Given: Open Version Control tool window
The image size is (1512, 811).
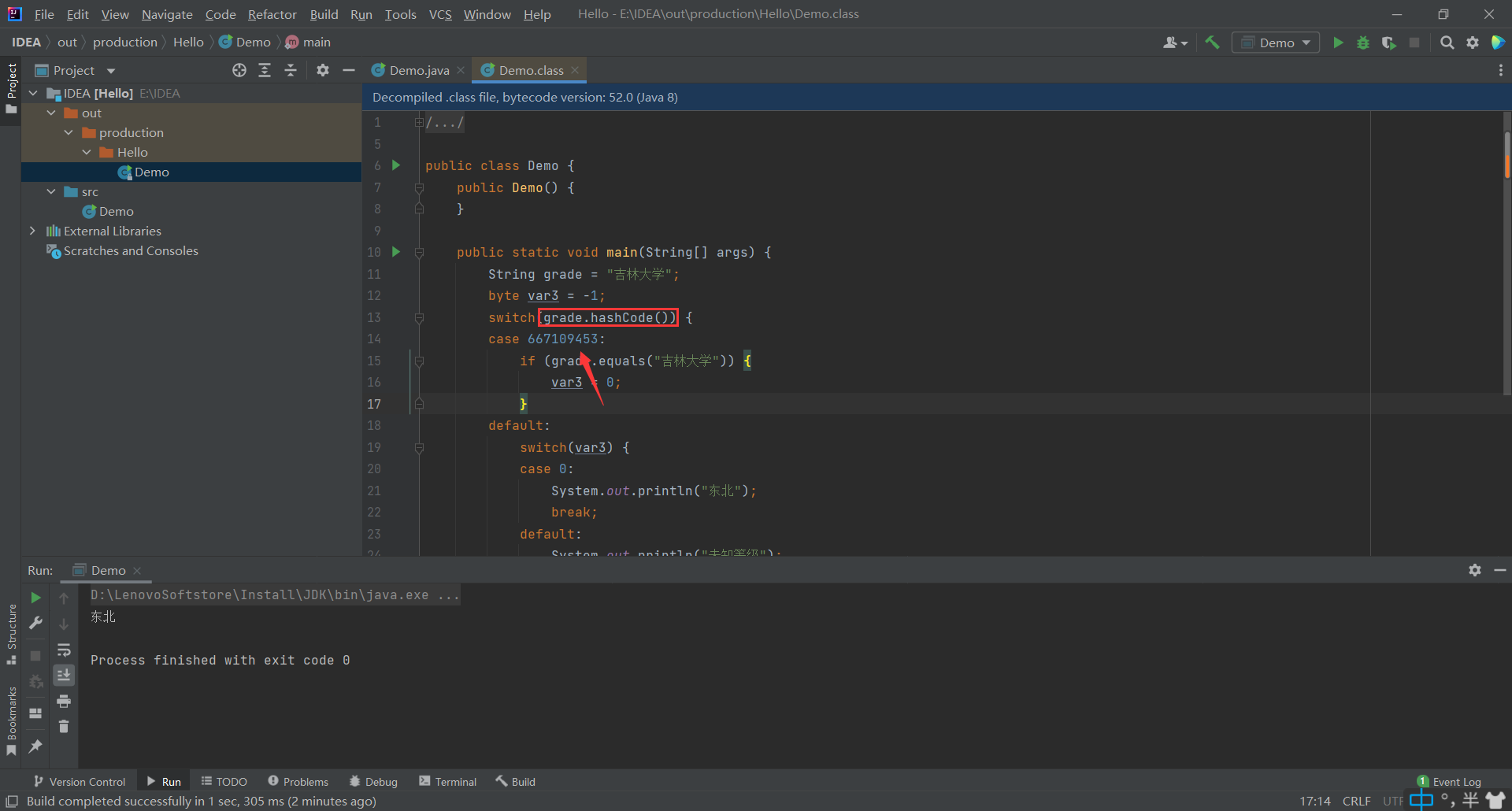Looking at the screenshot, I should pyautogui.click(x=79, y=781).
